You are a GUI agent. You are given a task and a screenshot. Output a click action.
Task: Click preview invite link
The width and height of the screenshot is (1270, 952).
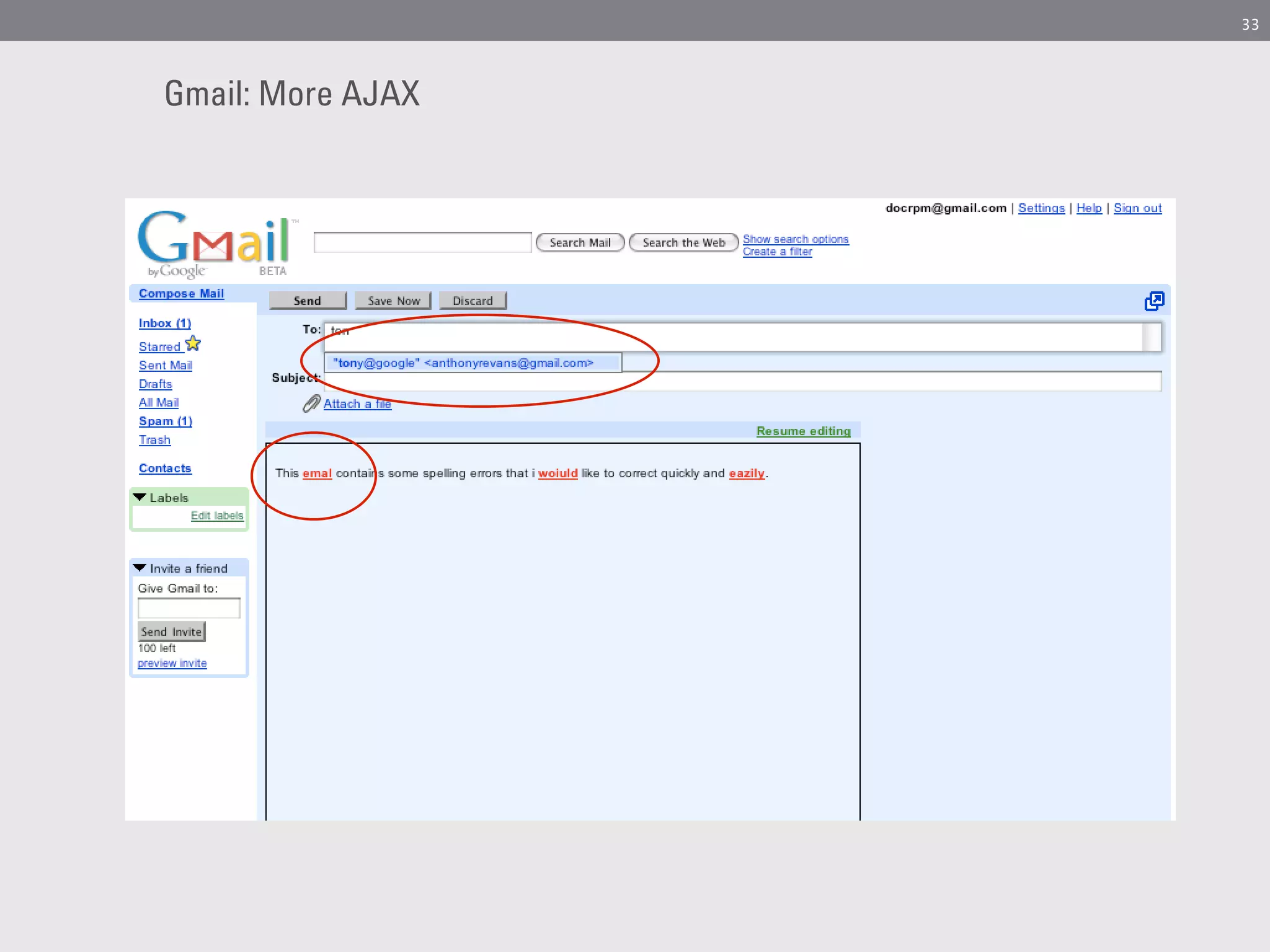tap(172, 663)
